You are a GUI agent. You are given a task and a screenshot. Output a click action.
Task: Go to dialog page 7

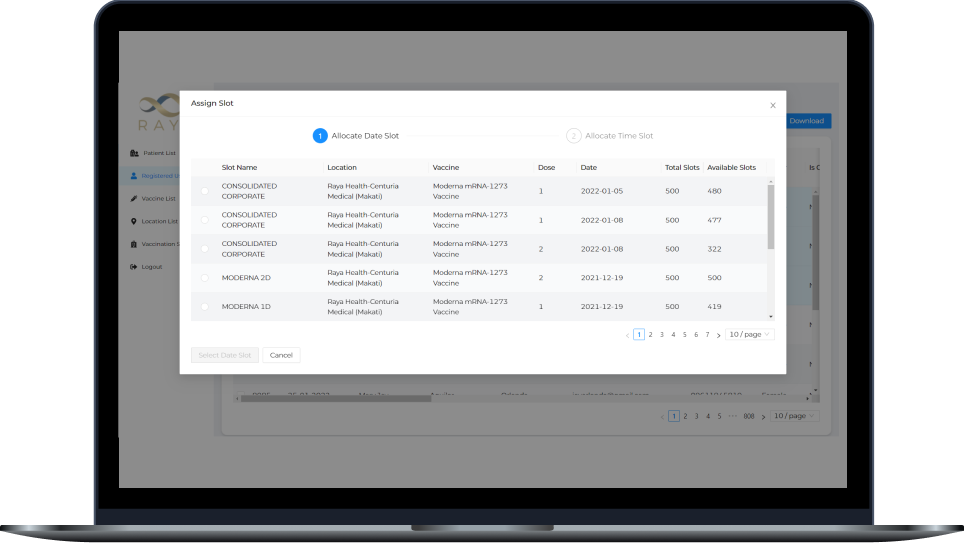tap(707, 335)
